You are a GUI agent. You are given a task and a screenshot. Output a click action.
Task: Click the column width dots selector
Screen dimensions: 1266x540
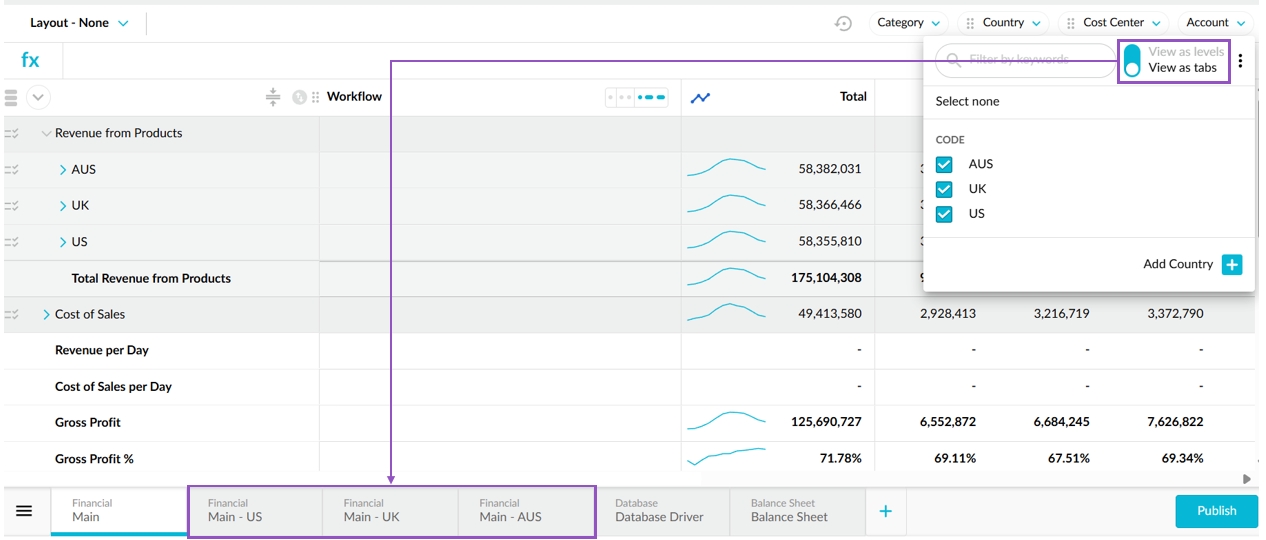point(637,97)
